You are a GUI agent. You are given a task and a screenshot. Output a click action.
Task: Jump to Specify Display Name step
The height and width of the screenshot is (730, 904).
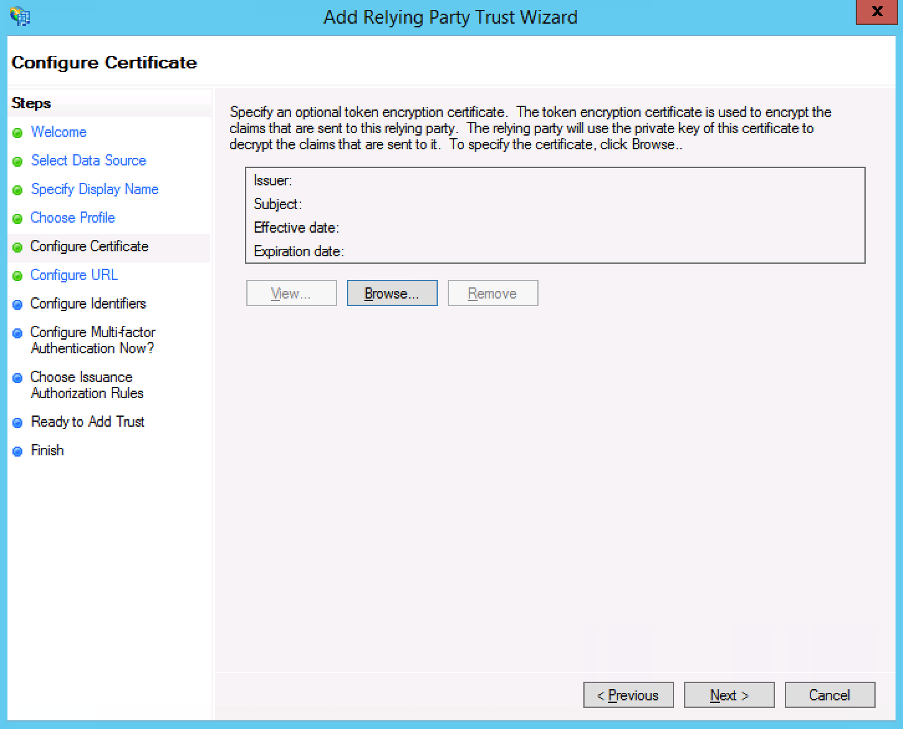pyautogui.click(x=94, y=189)
